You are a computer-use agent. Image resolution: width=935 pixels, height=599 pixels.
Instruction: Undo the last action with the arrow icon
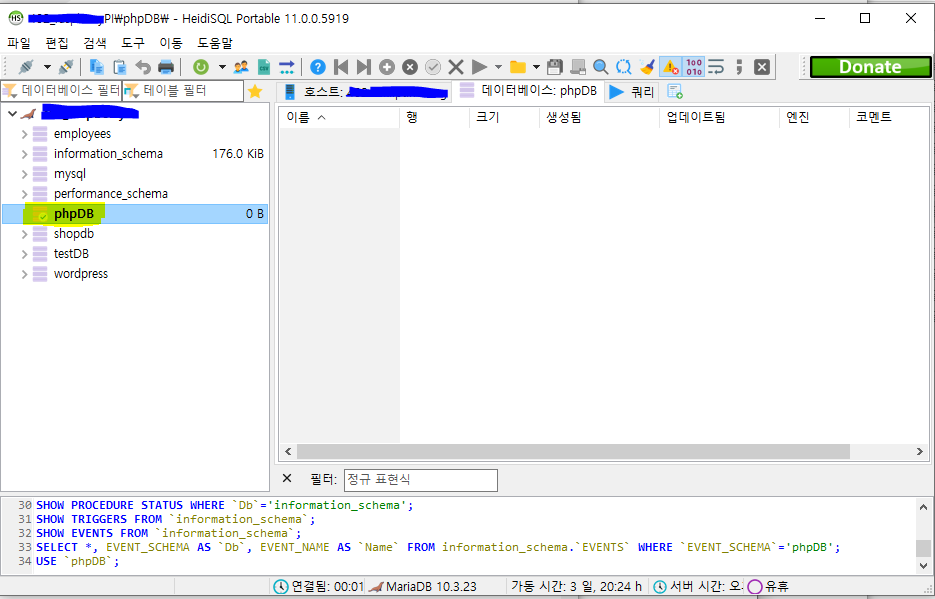click(143, 67)
